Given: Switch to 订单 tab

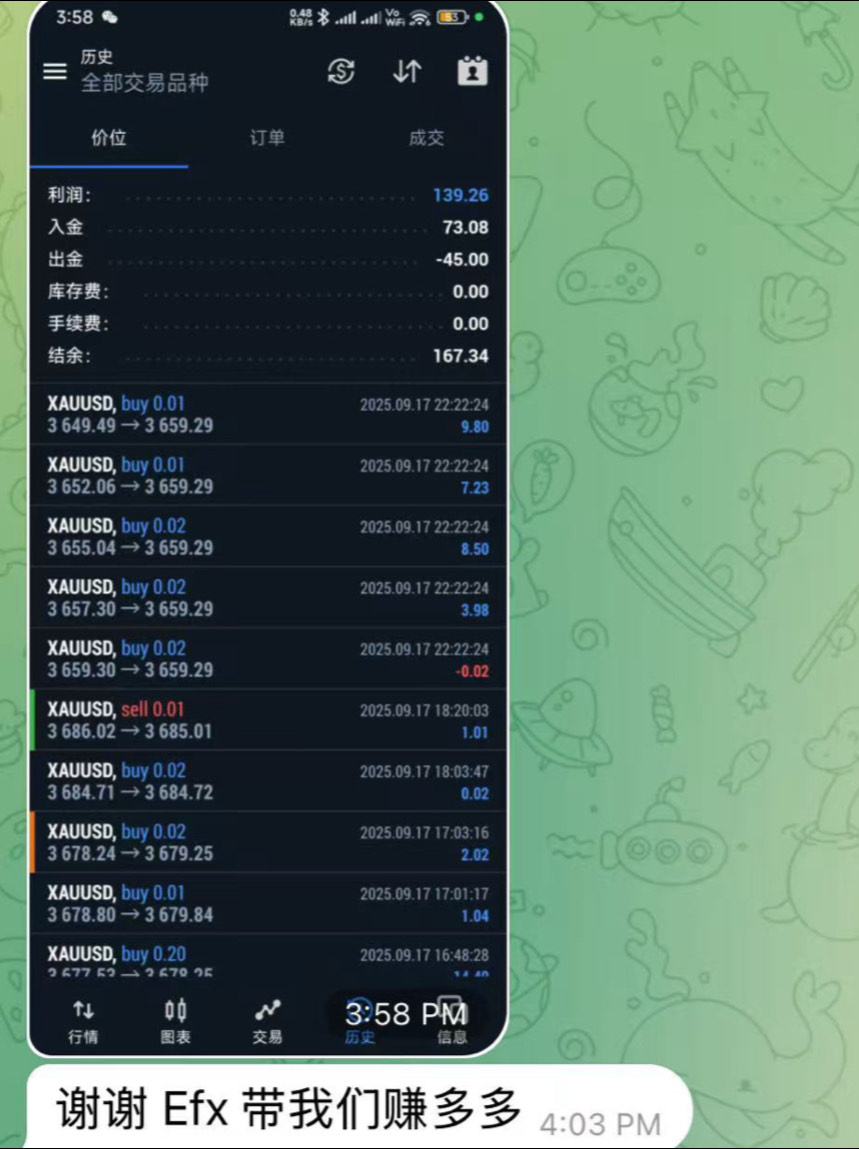Looking at the screenshot, I should (x=268, y=138).
